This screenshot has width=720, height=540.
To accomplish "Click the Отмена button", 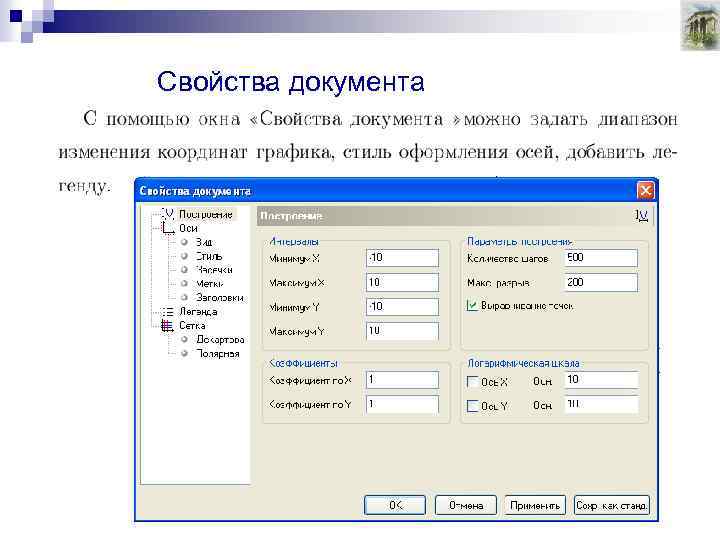I will [x=466, y=506].
